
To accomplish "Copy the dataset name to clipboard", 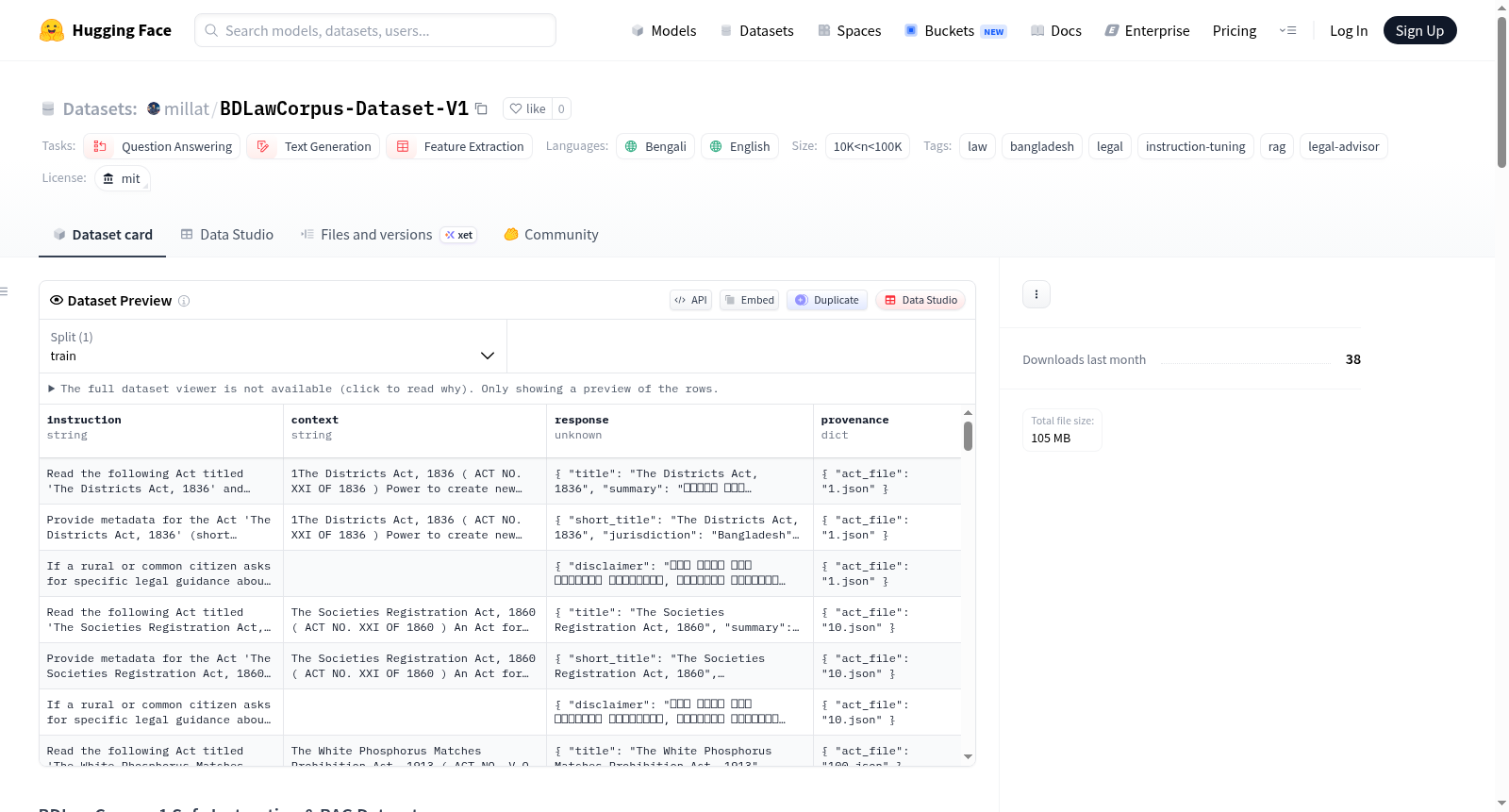I will point(481,108).
